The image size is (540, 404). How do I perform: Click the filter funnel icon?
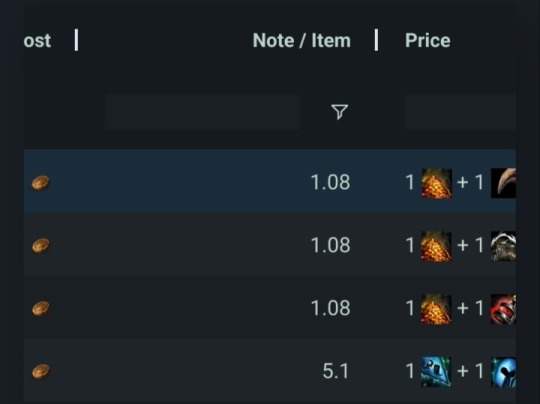340,112
